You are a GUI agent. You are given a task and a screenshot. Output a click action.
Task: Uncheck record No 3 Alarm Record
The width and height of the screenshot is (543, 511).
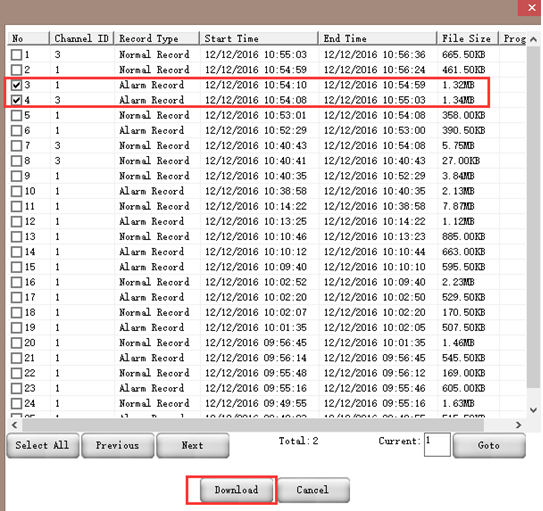point(16,85)
